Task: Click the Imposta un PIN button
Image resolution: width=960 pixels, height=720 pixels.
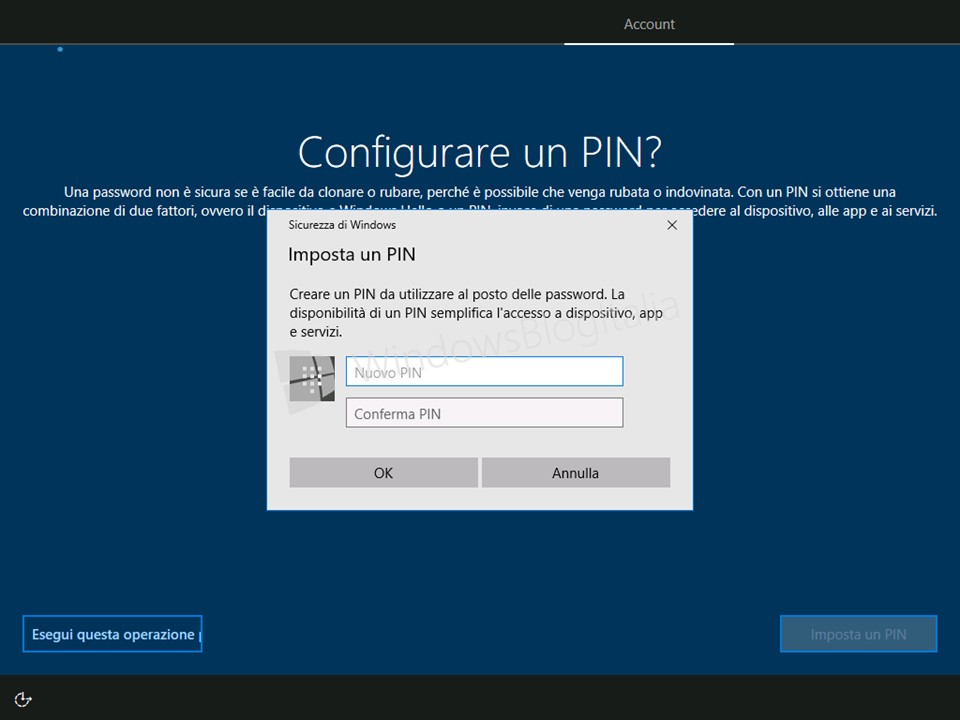Action: [858, 634]
